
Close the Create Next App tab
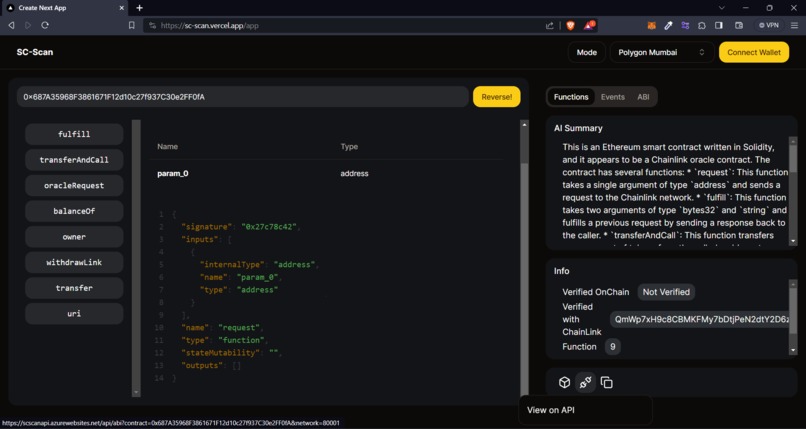coord(122,8)
